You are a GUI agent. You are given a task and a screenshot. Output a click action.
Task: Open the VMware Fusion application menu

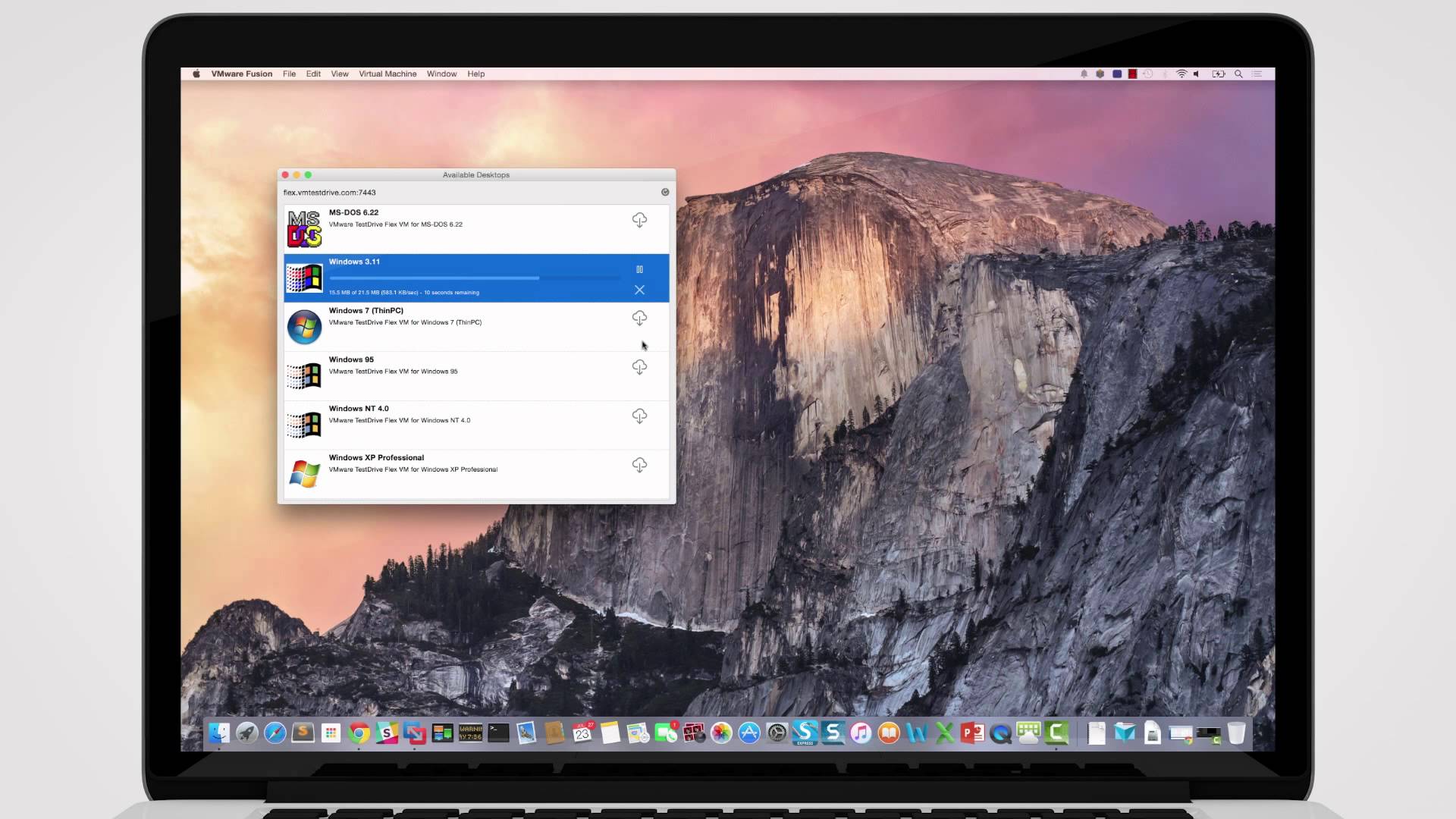coord(241,74)
